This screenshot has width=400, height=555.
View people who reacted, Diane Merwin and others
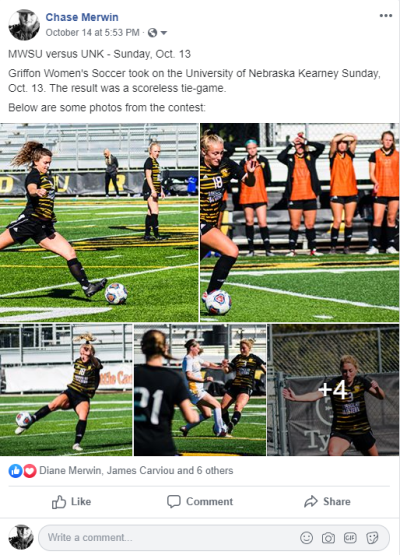pos(136,470)
